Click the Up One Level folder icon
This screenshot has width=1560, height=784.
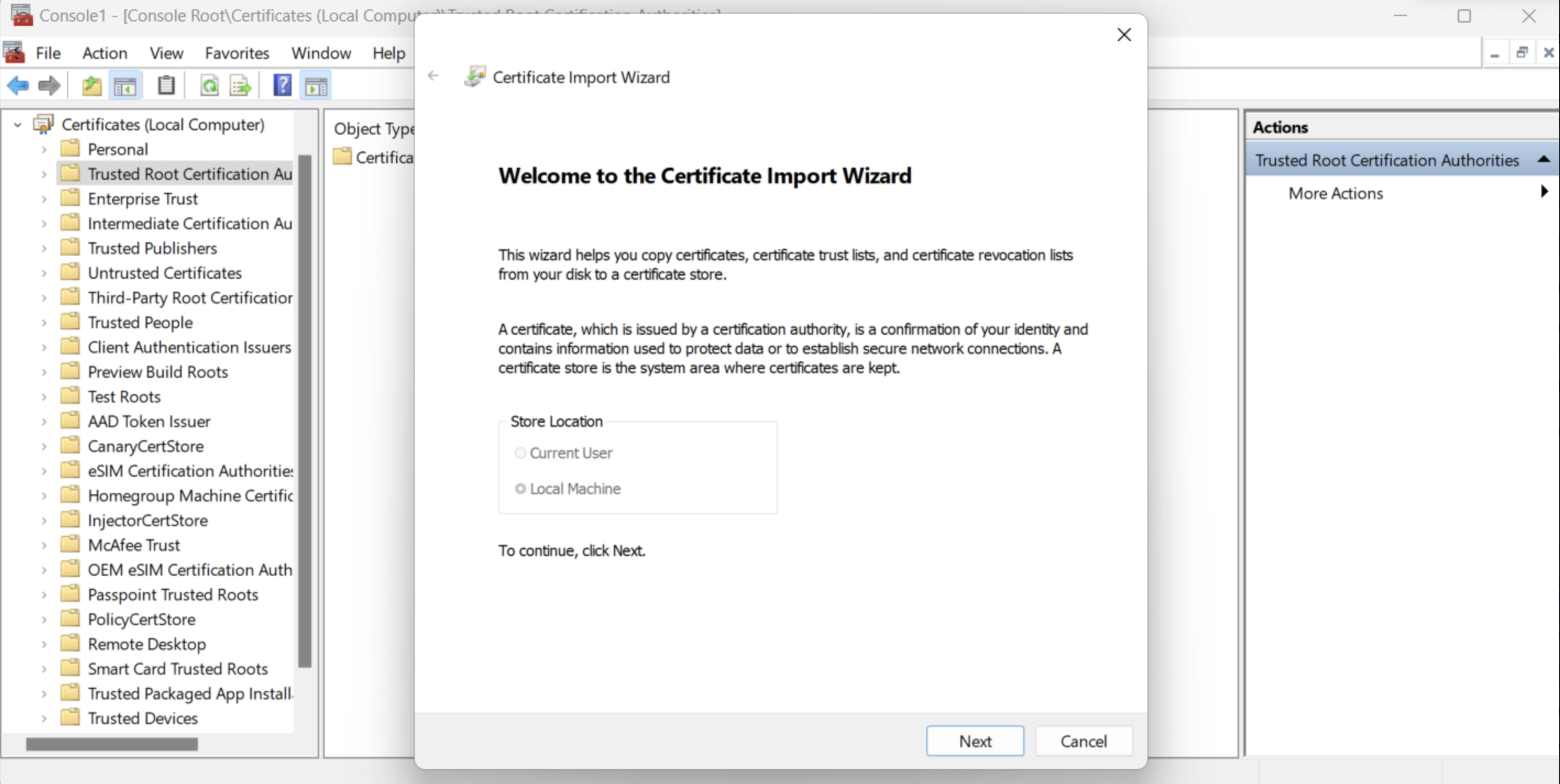pos(91,86)
